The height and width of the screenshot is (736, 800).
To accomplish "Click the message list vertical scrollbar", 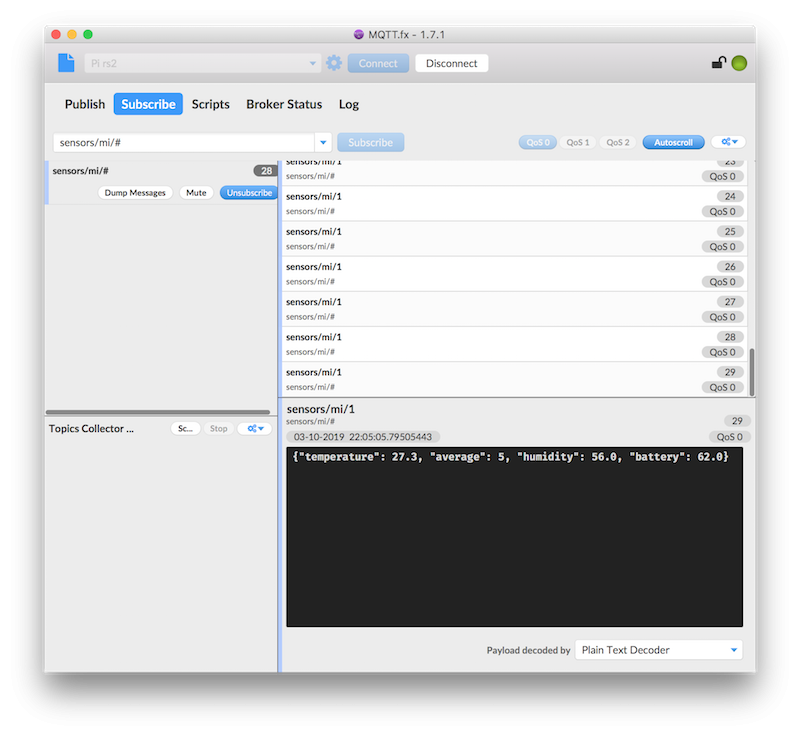I will (x=752, y=372).
